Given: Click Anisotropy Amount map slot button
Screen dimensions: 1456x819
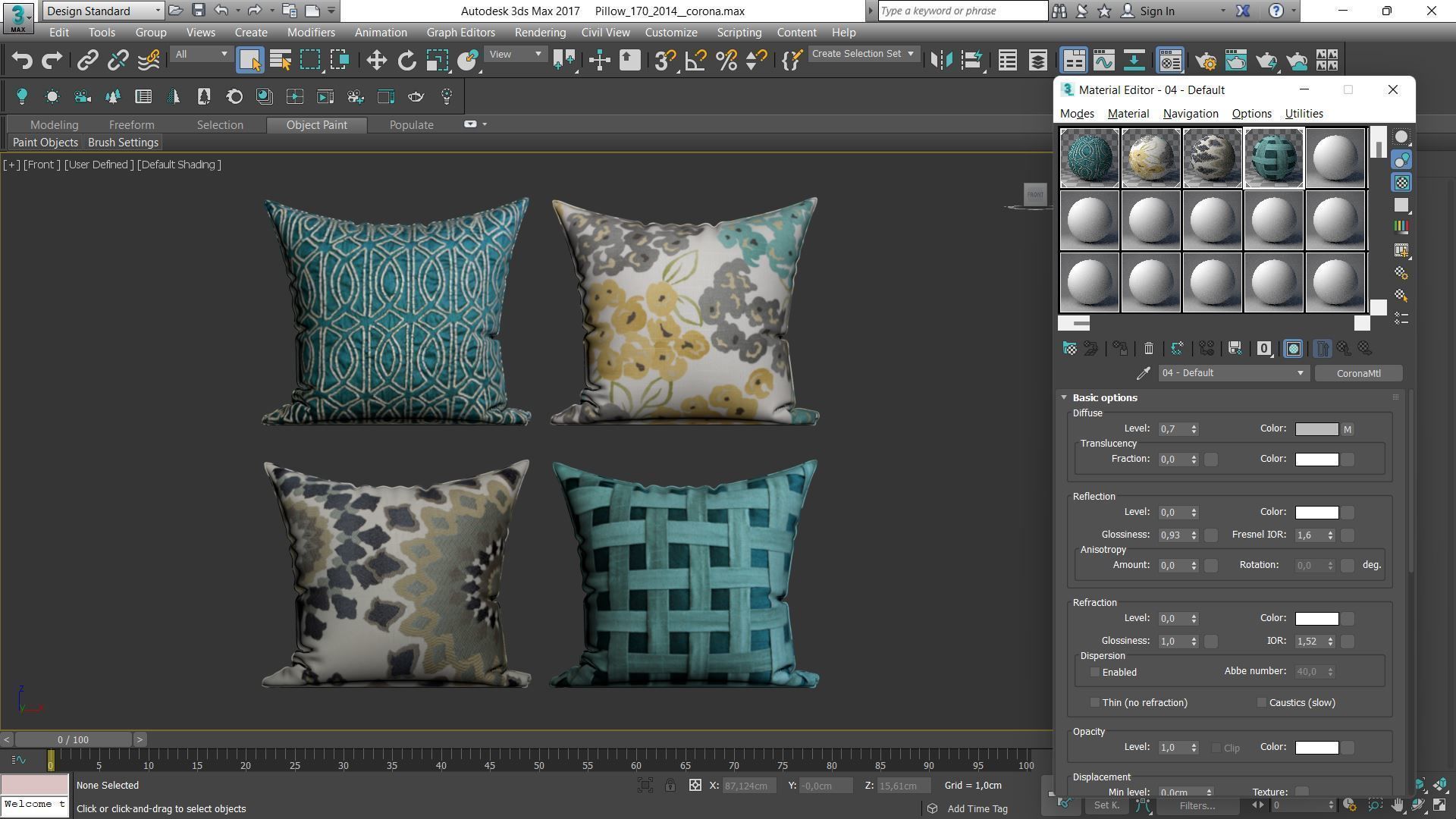Looking at the screenshot, I should (1211, 566).
